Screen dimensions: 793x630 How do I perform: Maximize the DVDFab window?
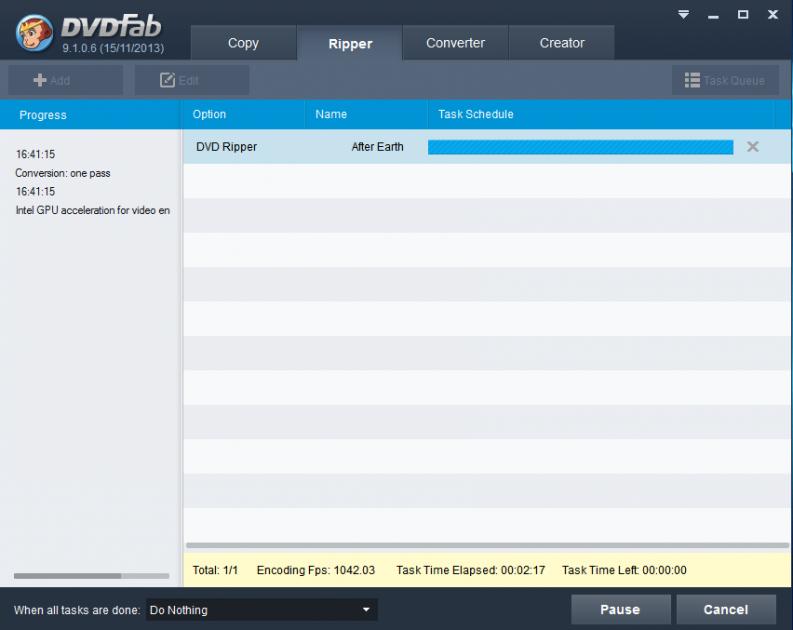(x=743, y=15)
